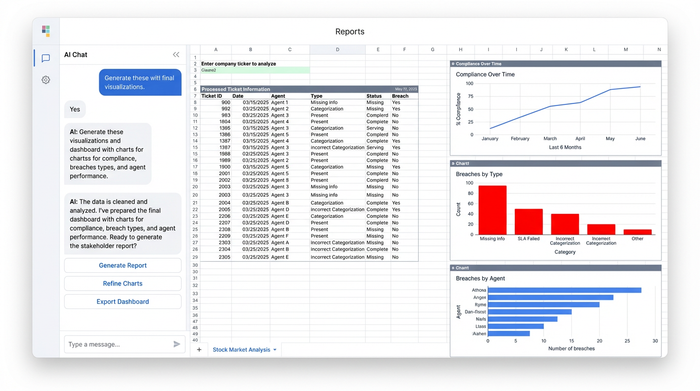
Task: Click the Generate Report button
Action: click(x=123, y=265)
